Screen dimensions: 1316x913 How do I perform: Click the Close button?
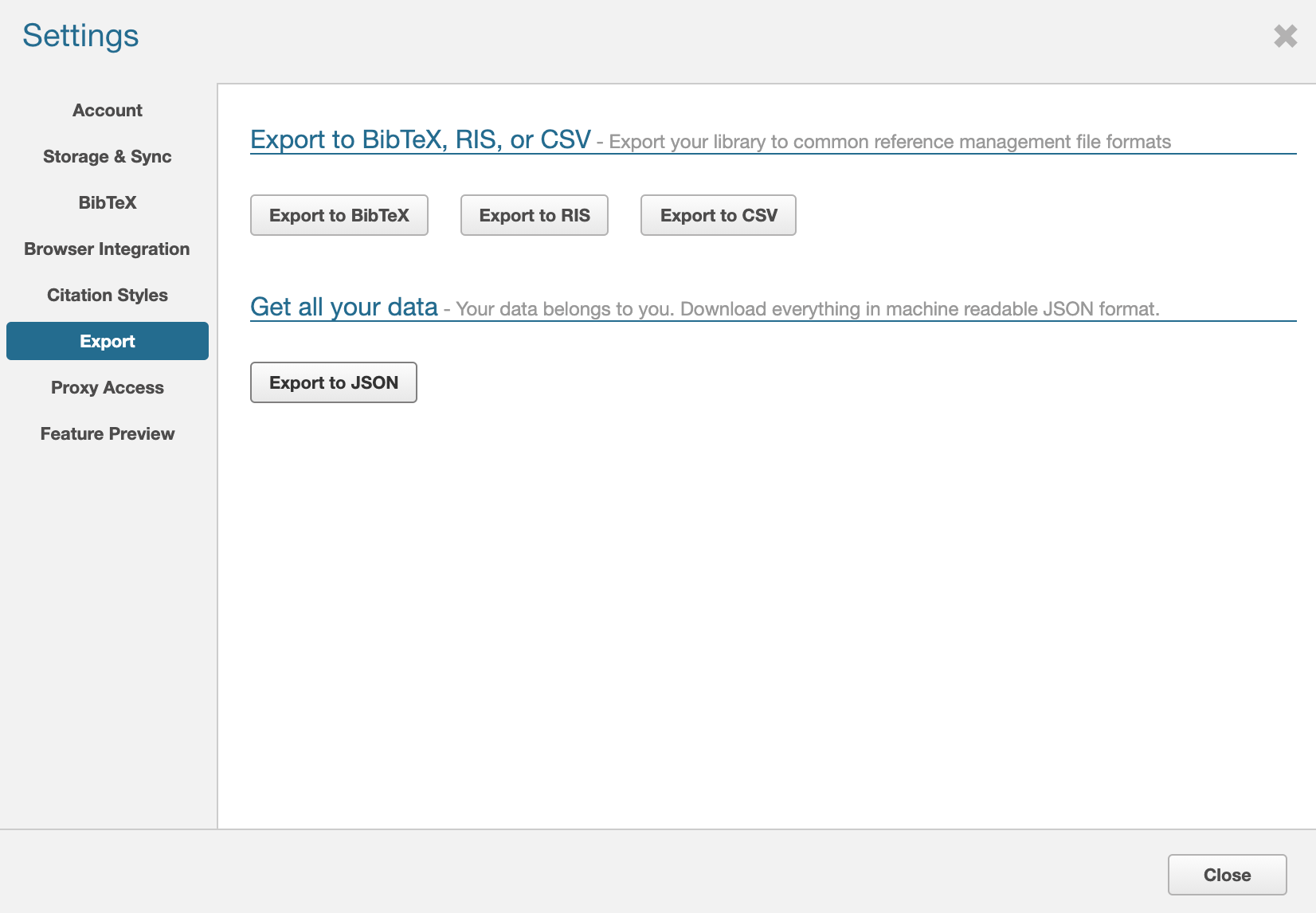pyautogui.click(x=1228, y=875)
